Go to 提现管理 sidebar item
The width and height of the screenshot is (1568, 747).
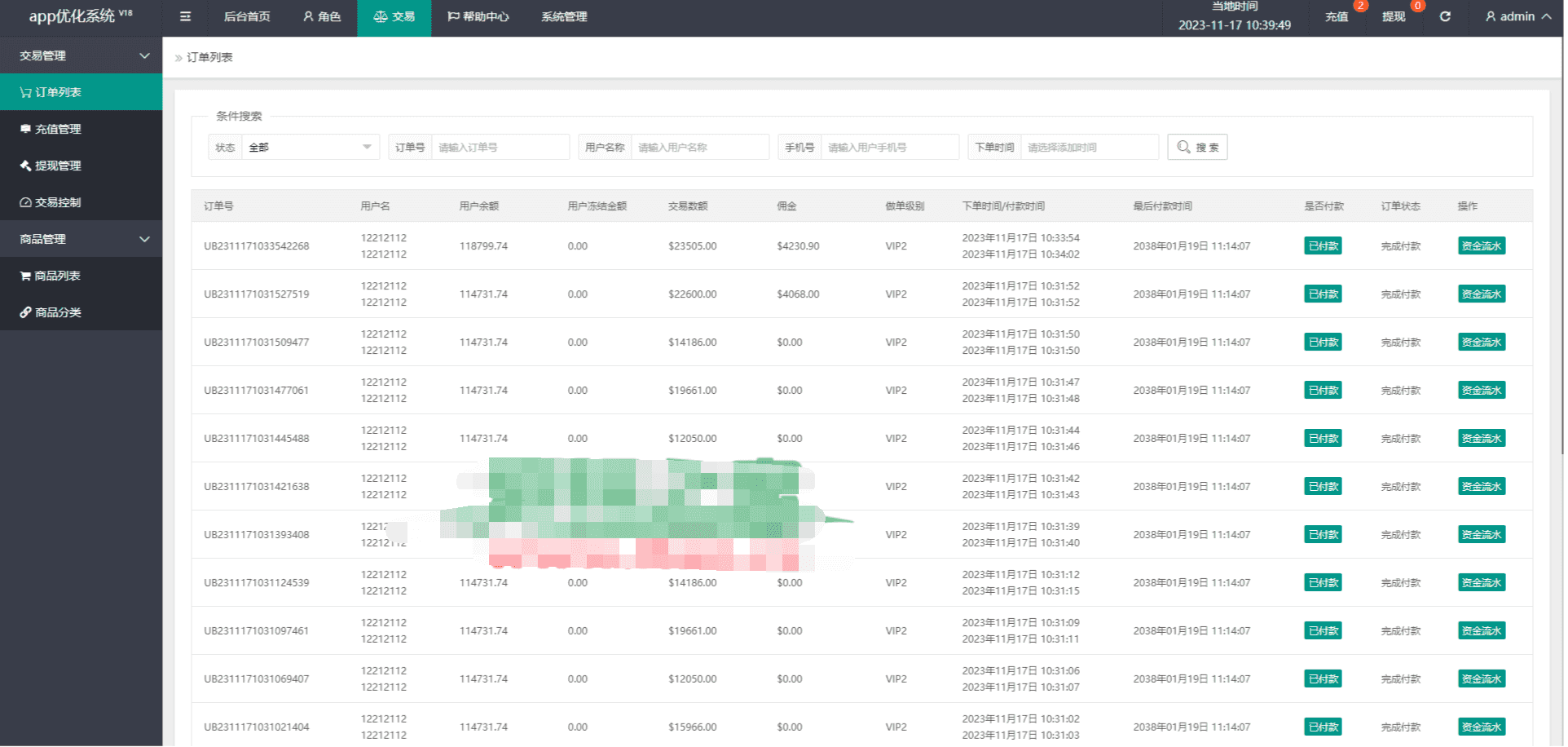pos(58,166)
